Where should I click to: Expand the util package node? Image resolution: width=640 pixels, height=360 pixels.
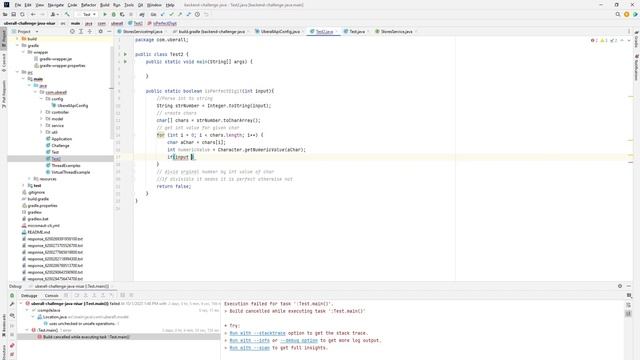click(x=41, y=132)
